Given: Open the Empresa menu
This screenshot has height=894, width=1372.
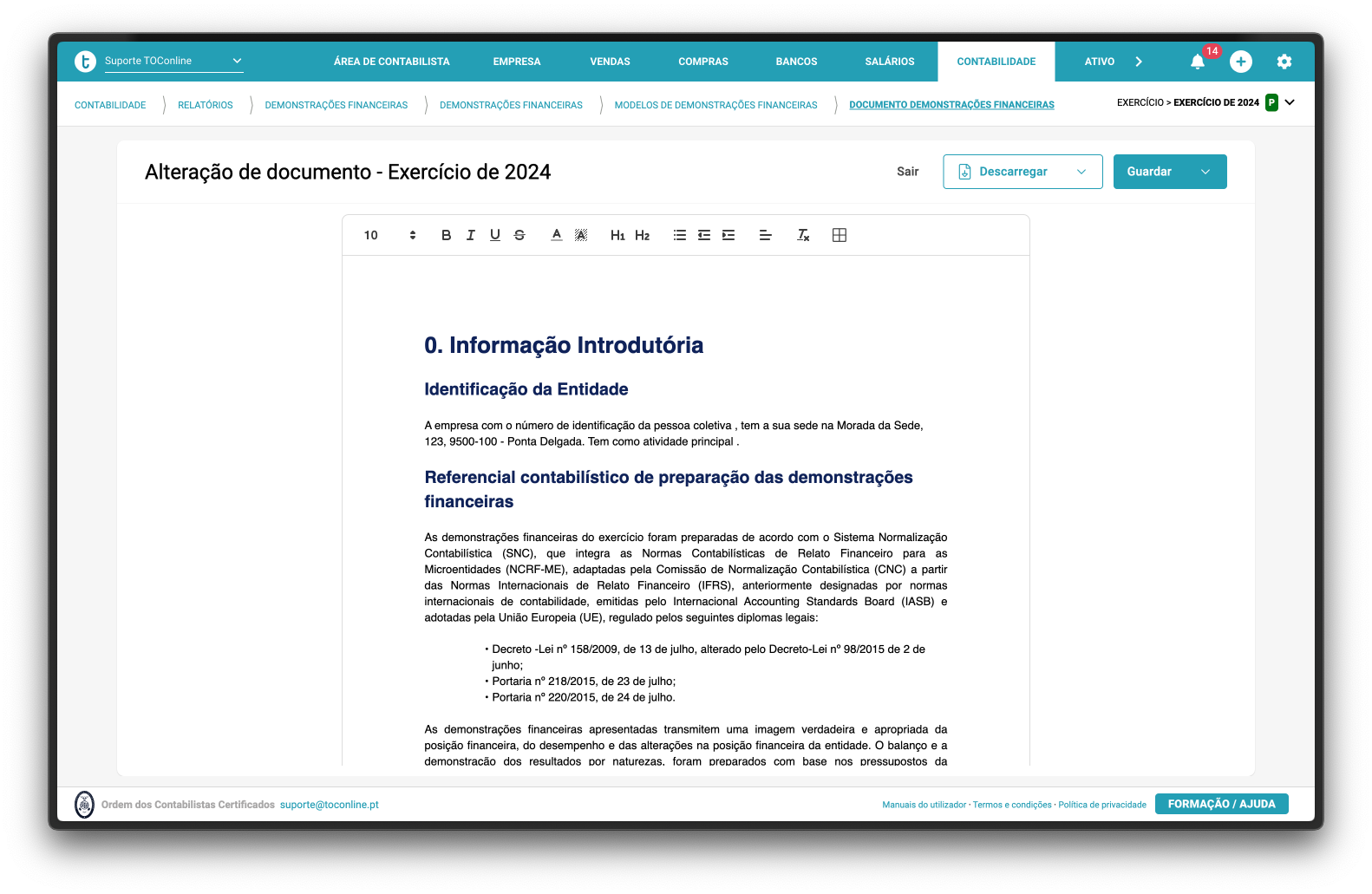Looking at the screenshot, I should pos(517,62).
